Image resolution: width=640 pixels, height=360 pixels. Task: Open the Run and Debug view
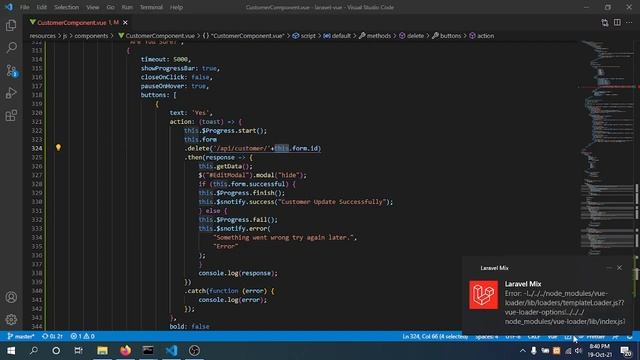[11, 93]
